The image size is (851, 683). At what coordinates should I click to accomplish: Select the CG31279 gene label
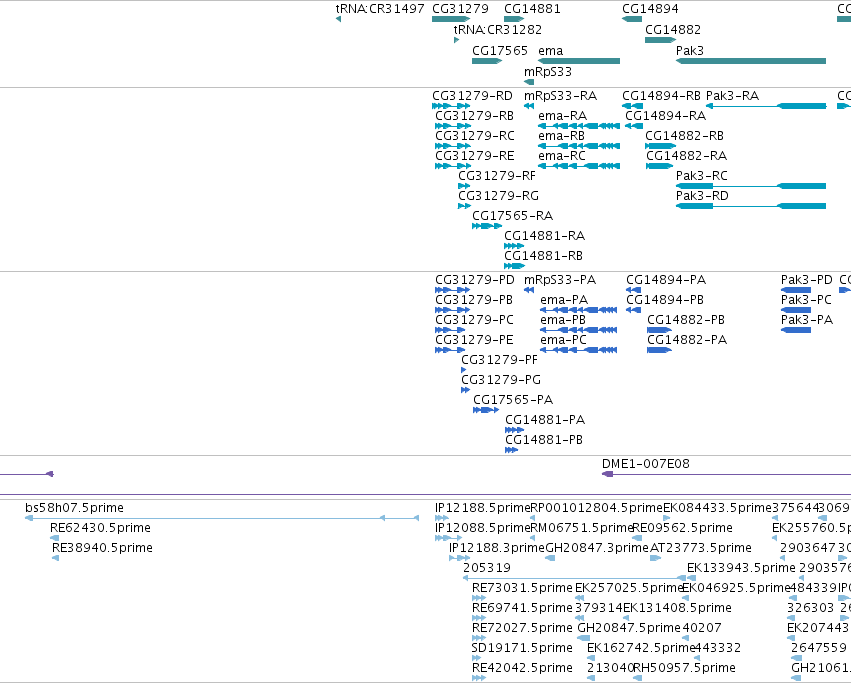point(460,9)
